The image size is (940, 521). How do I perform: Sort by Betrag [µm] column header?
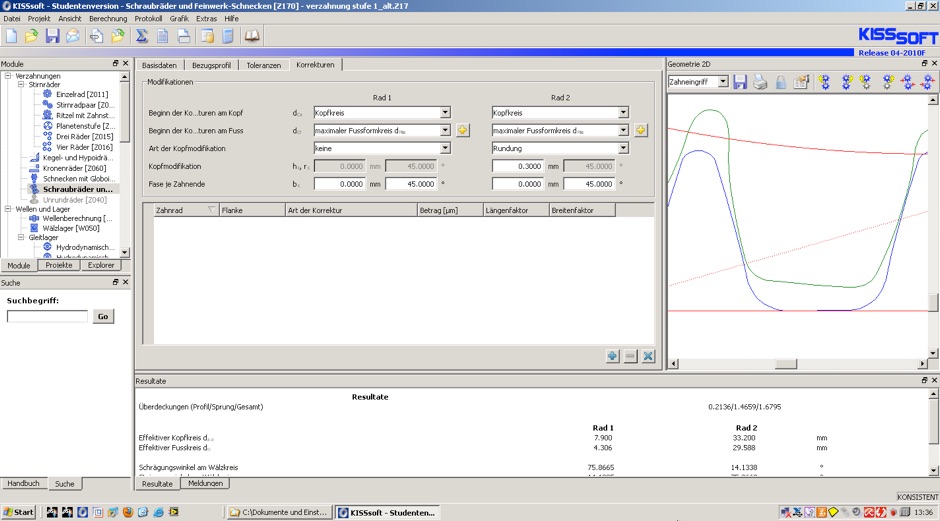pos(450,210)
